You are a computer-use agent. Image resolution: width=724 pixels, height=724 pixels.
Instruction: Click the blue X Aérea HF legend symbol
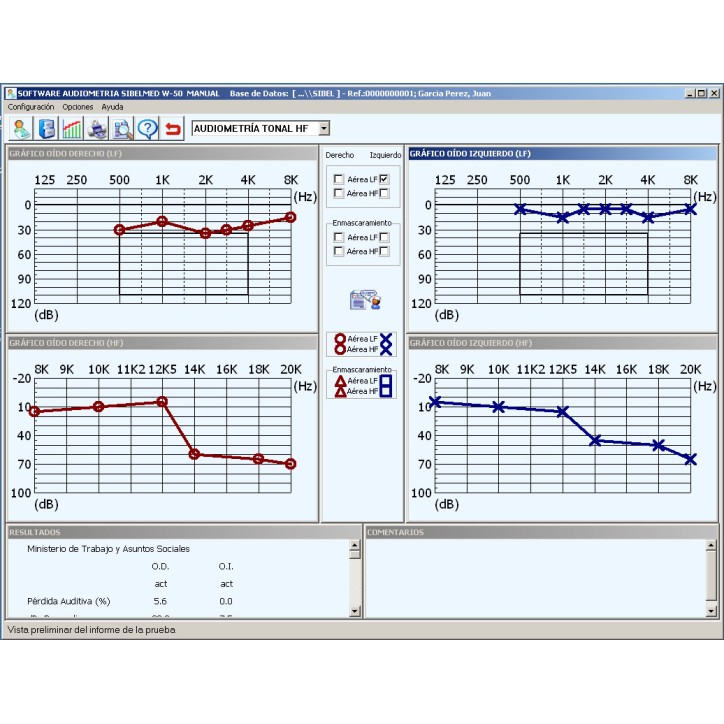coord(386,350)
